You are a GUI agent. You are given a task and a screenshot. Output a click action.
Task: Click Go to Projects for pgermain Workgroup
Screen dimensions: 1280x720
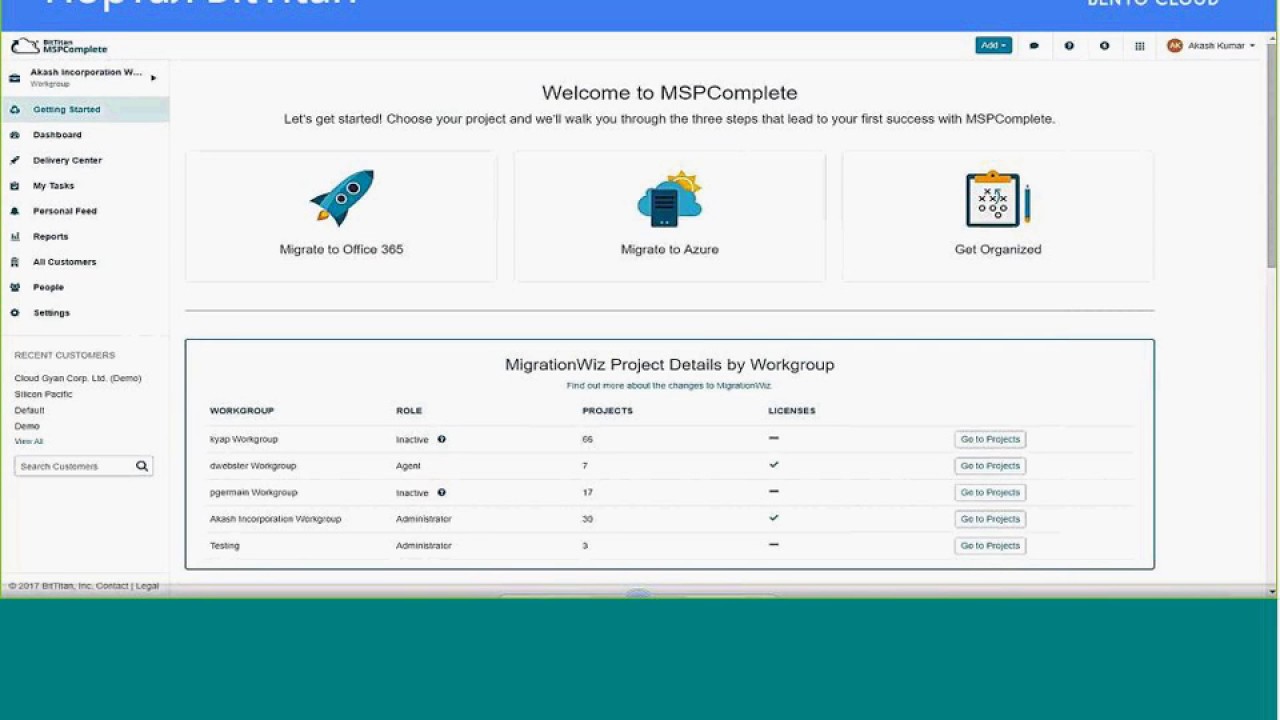[990, 492]
